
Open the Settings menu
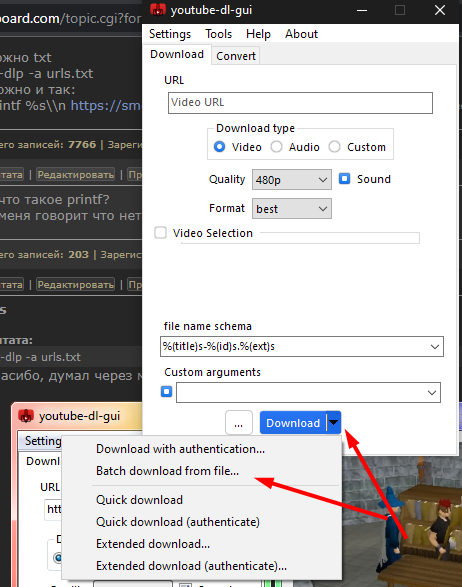click(x=170, y=34)
